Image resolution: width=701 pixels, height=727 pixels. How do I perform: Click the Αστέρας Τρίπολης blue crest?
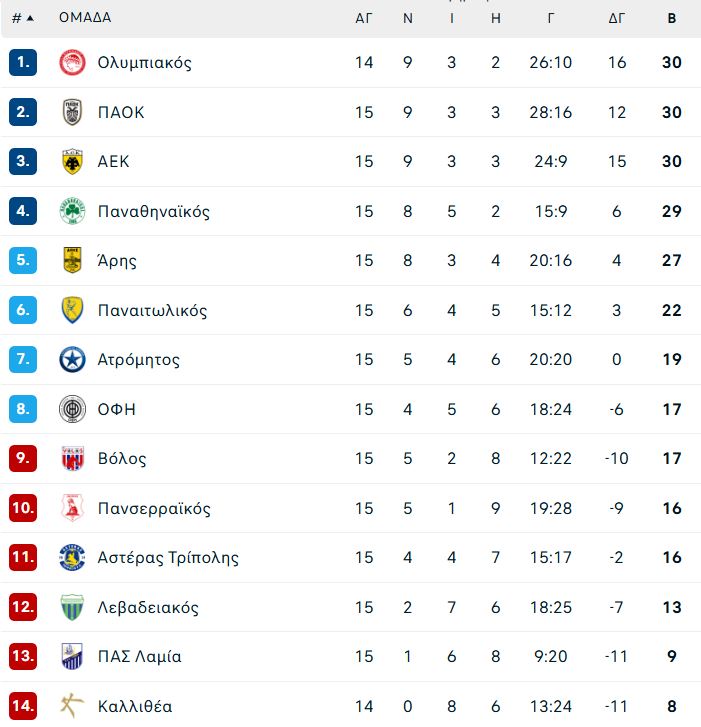click(x=72, y=557)
